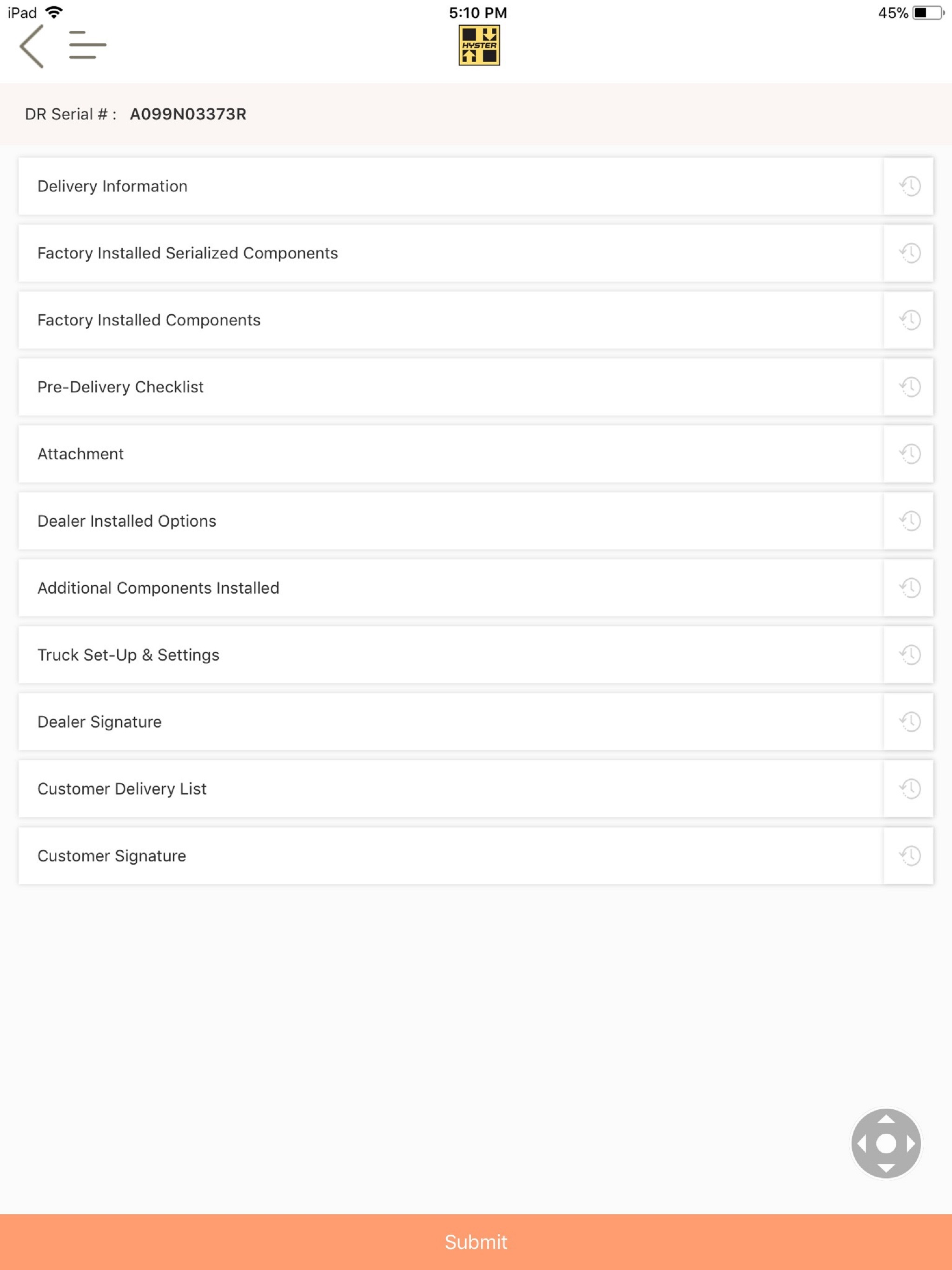Tap the battery indicator in status bar
The image size is (952, 1270).
tap(928, 13)
